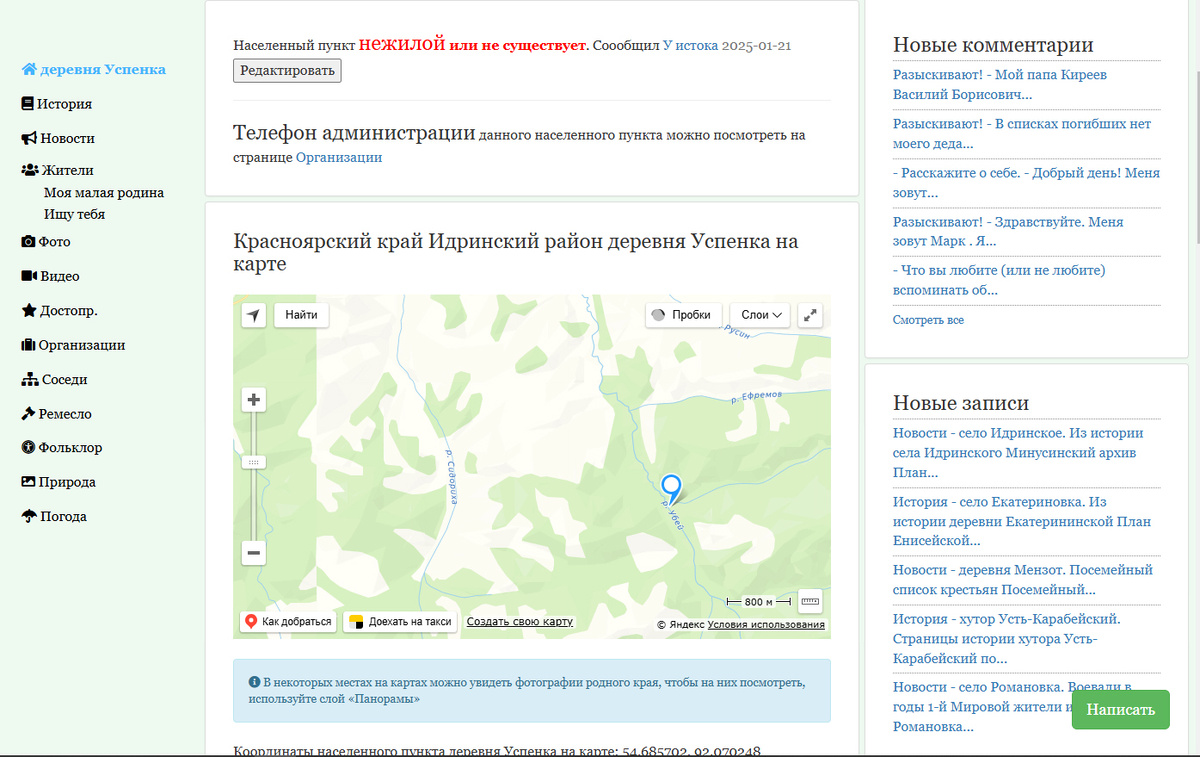Open the Соседи menu item

tap(65, 380)
